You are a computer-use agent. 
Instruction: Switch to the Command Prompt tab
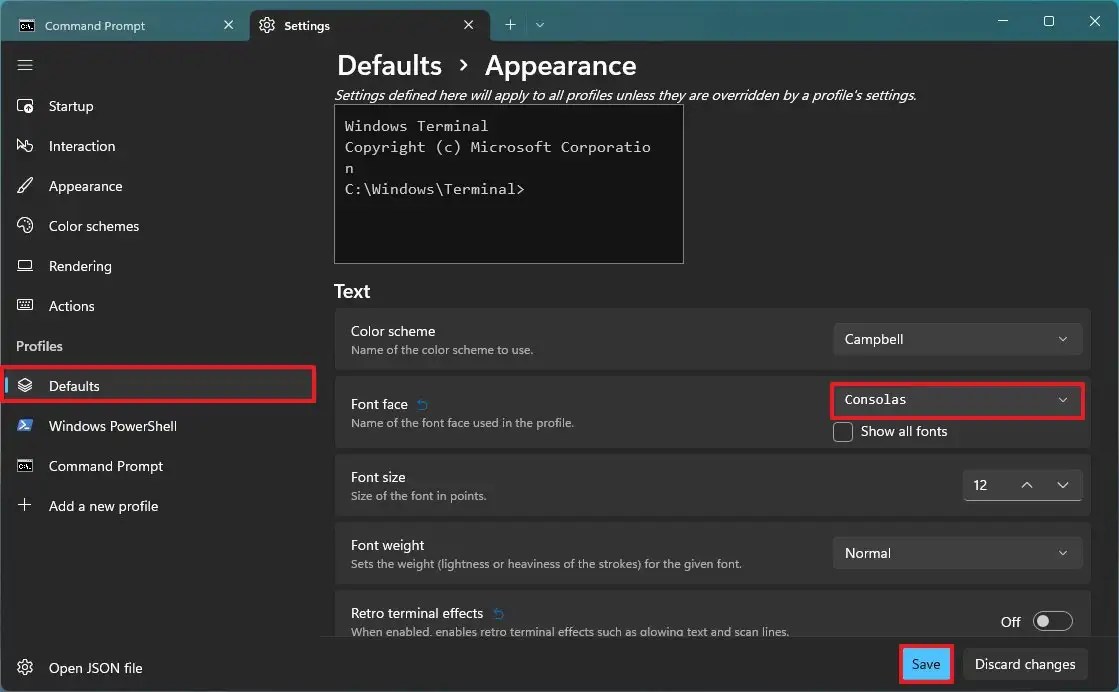(95, 25)
